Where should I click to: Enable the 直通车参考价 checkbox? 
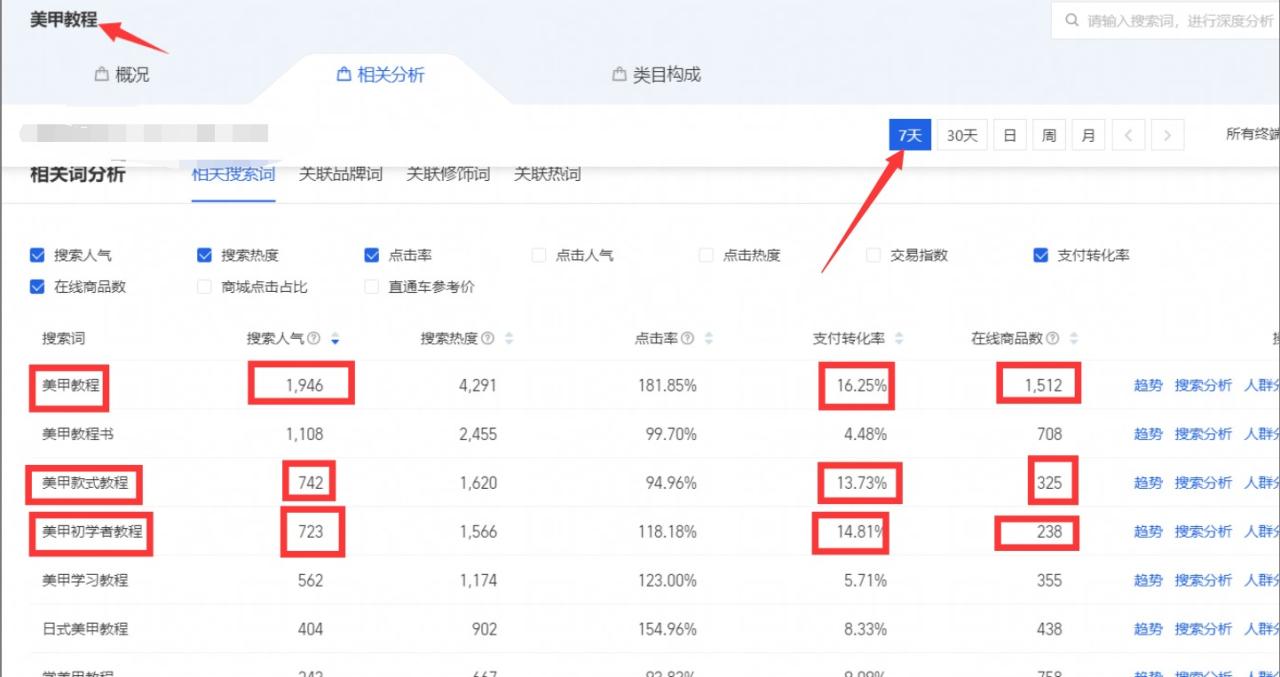(372, 287)
